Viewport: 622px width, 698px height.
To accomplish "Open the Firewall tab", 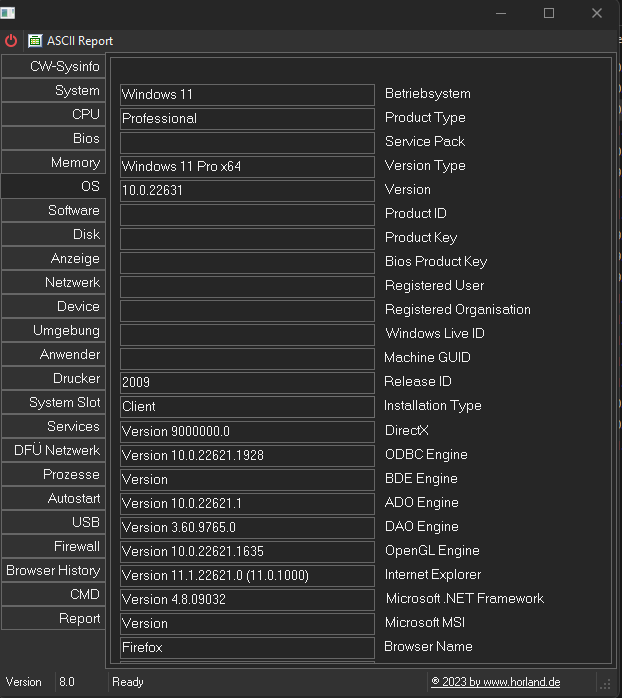I will click(53, 546).
